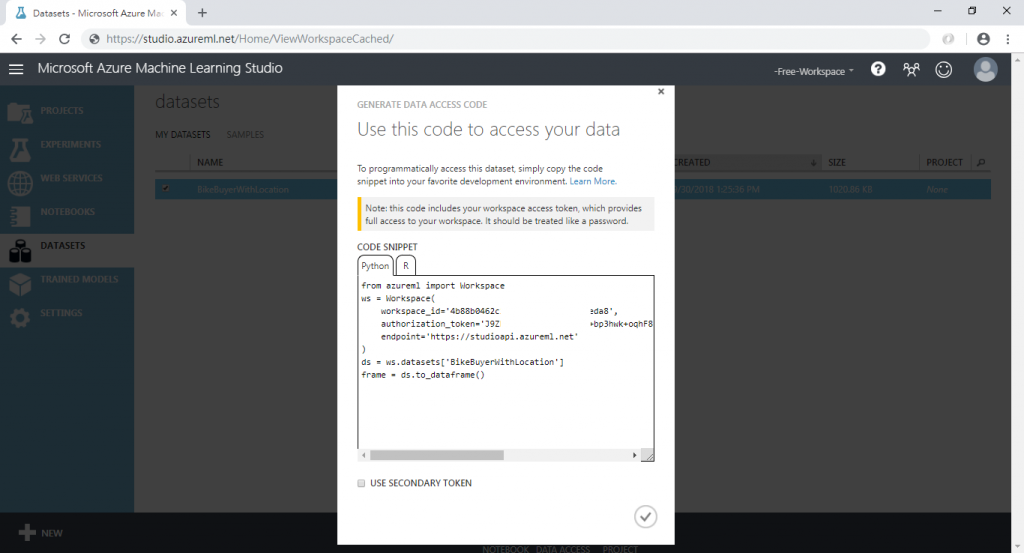This screenshot has width=1024, height=553.
Task: Click the Name column header
Action: click(210, 162)
